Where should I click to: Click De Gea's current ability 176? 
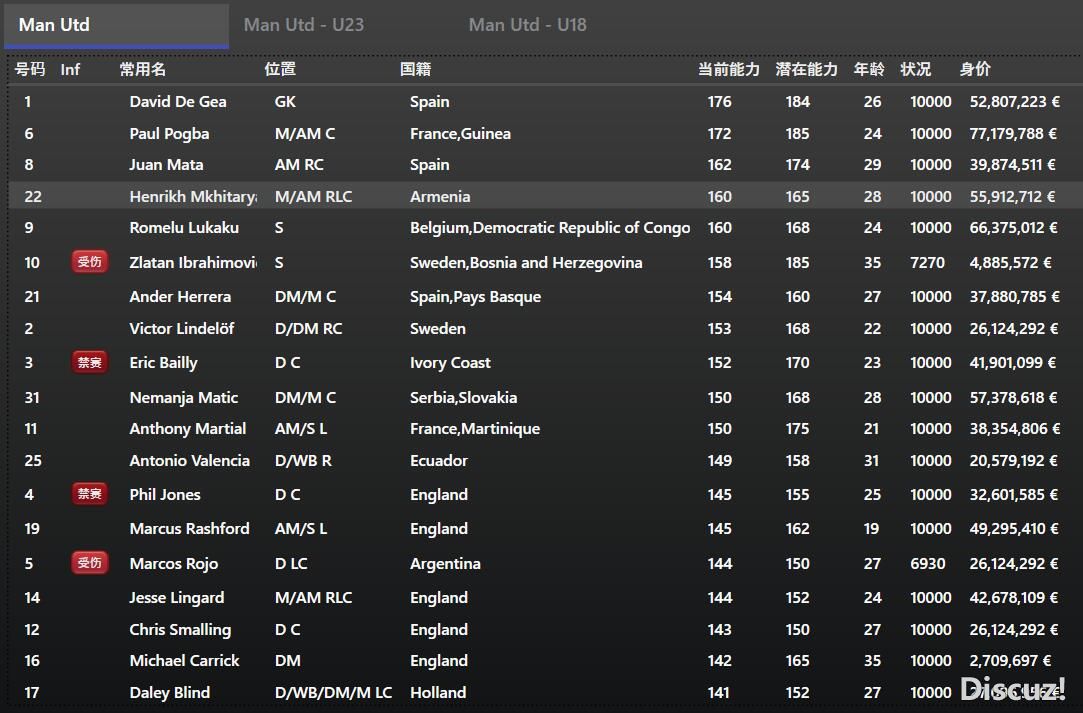pyautogui.click(x=719, y=102)
